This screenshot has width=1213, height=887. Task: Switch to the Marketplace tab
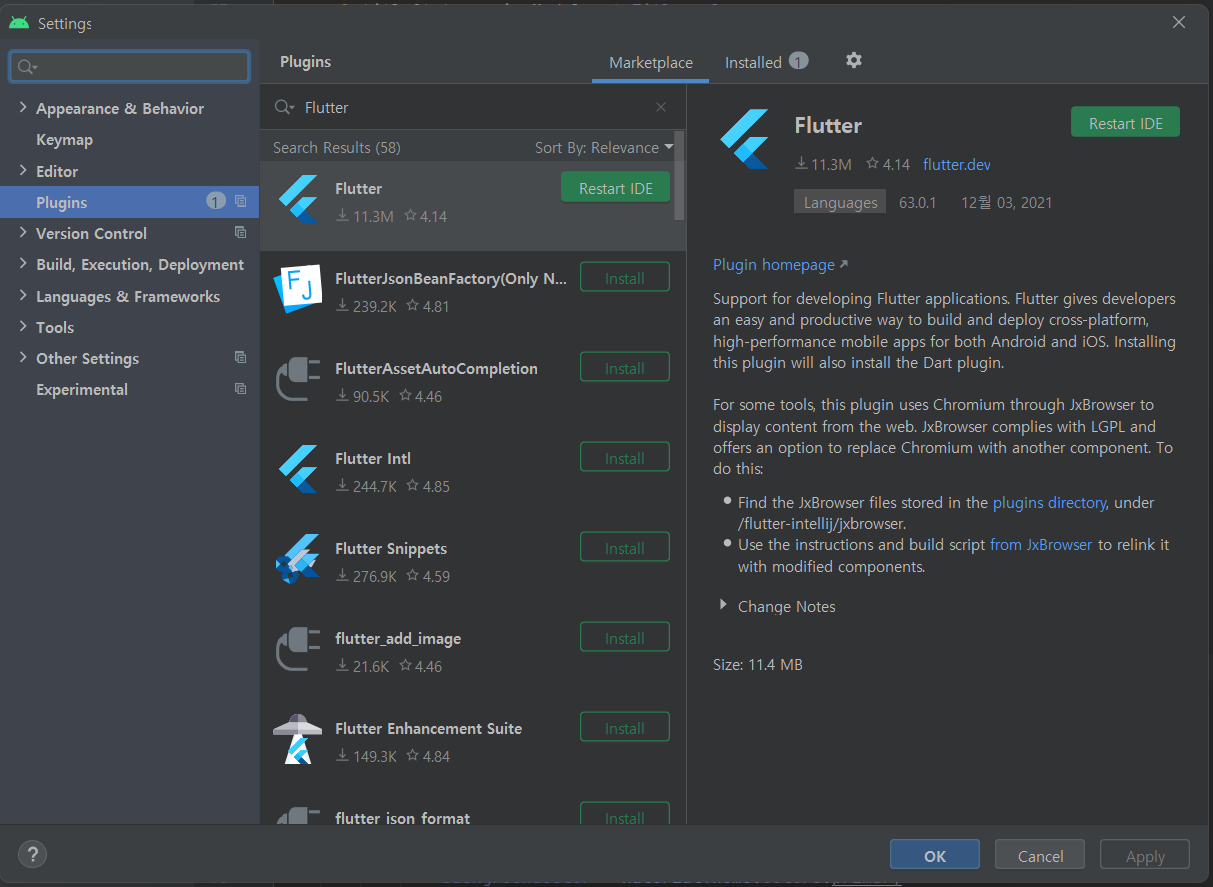click(651, 62)
